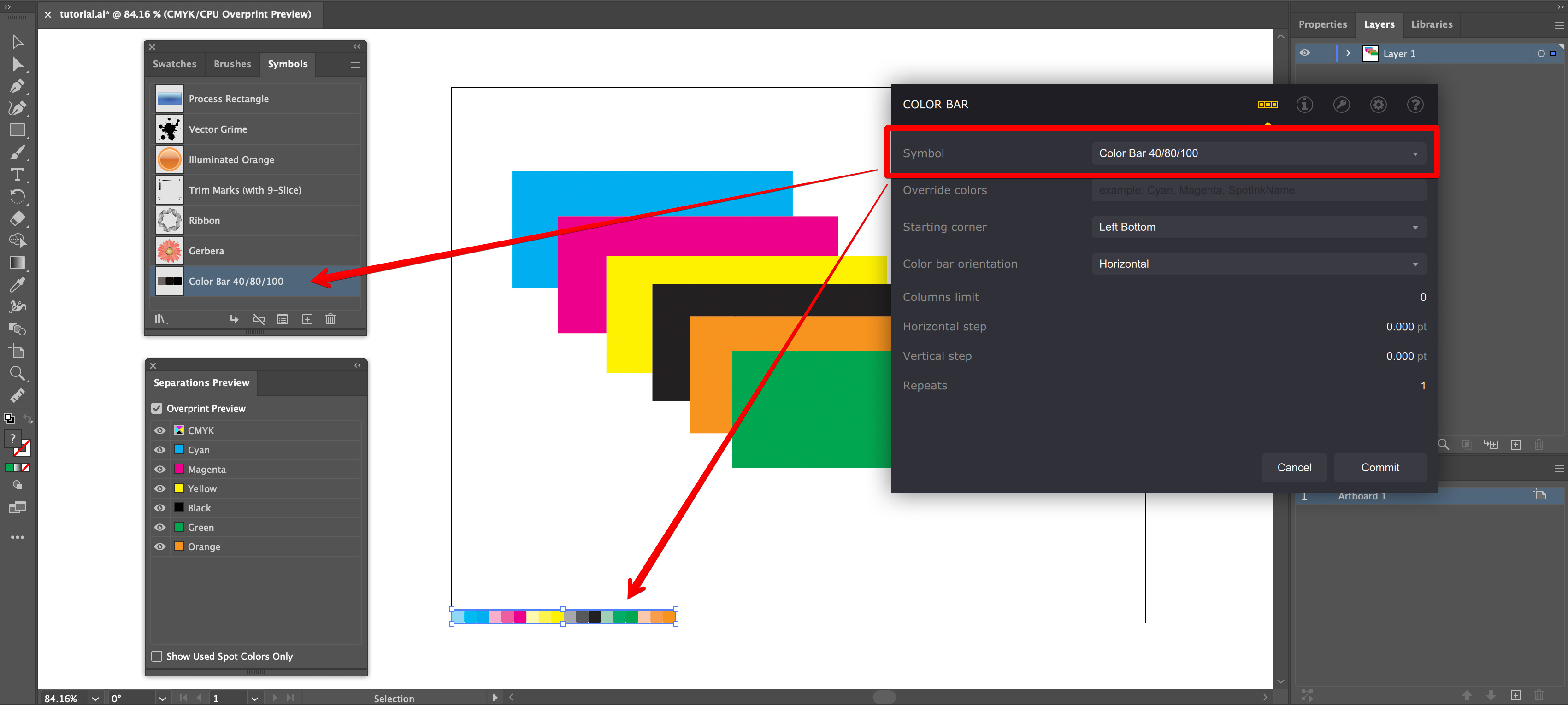
Task: Click the Cancel button
Action: pos(1295,467)
